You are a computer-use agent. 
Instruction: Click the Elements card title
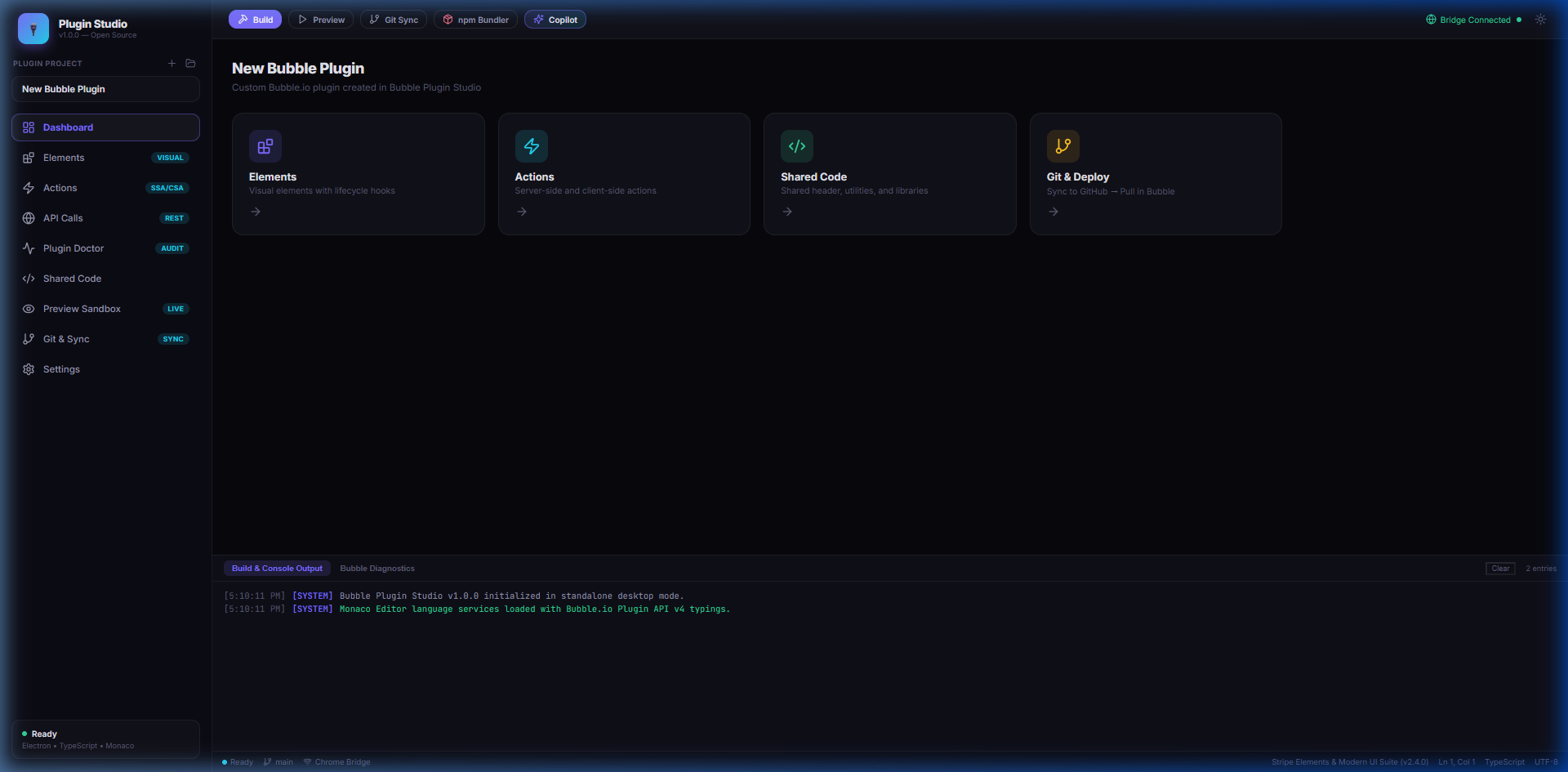click(x=273, y=176)
